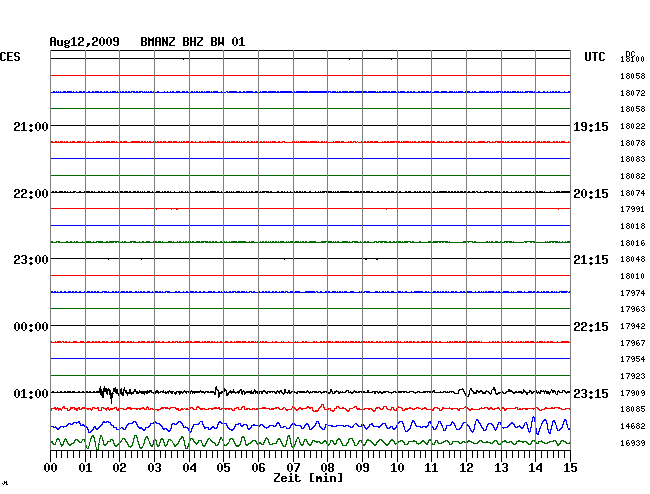Click minute 00 on the time axis
This screenshot has height=494, width=650.
[x=51, y=468]
